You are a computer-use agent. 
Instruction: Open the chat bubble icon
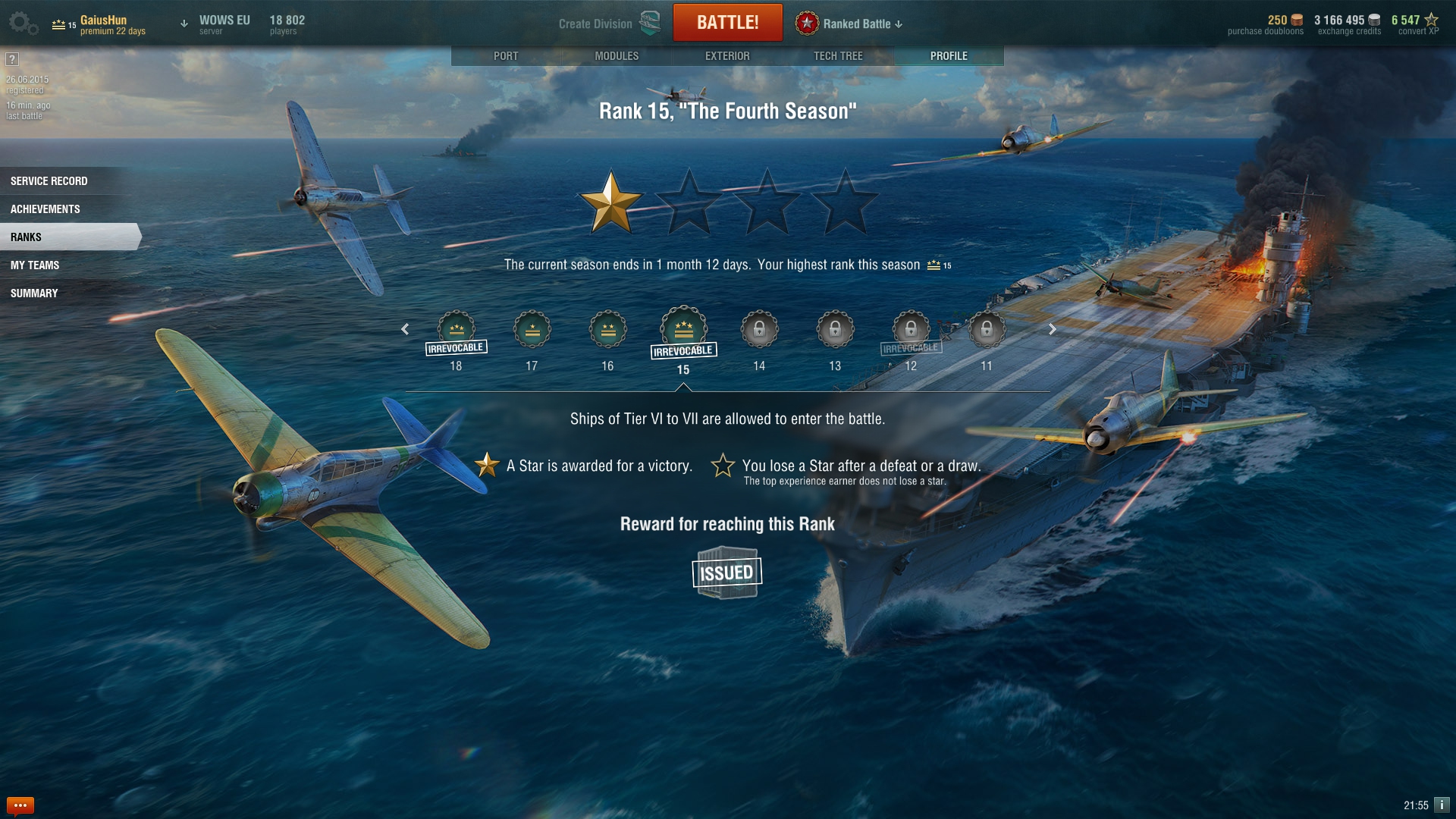20,805
